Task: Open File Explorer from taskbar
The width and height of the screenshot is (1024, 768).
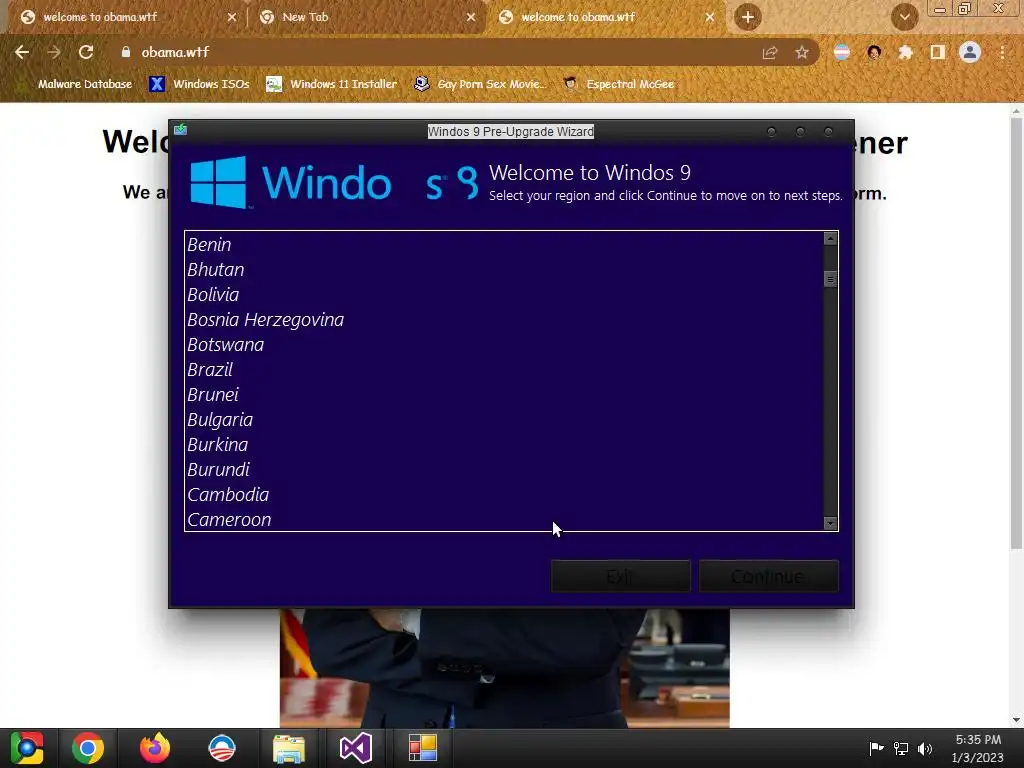Action: click(x=289, y=748)
